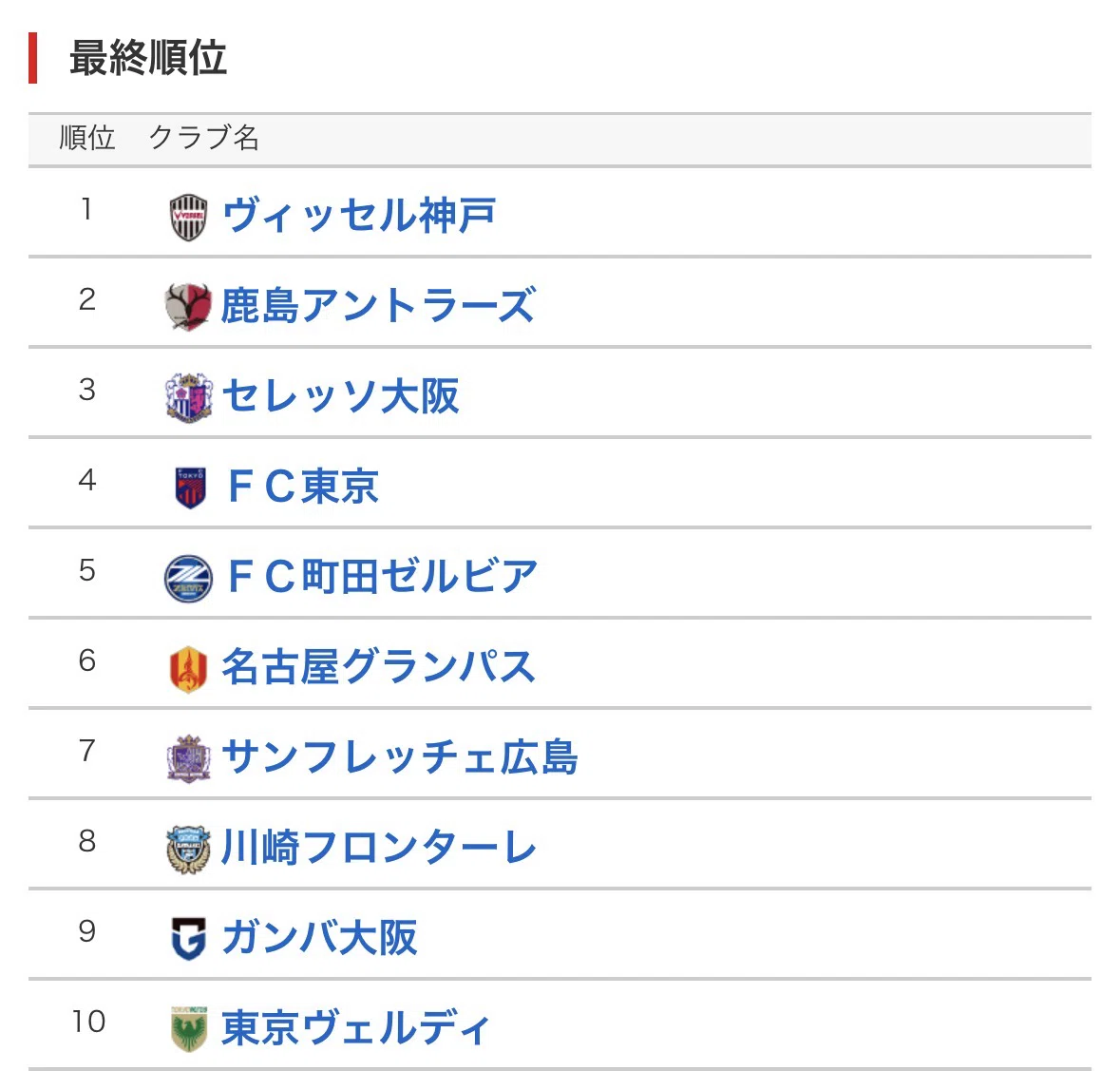The height and width of the screenshot is (1071, 1120).
Task: Open the ＦＣ町田ゼルビア link
Action: 382,577
